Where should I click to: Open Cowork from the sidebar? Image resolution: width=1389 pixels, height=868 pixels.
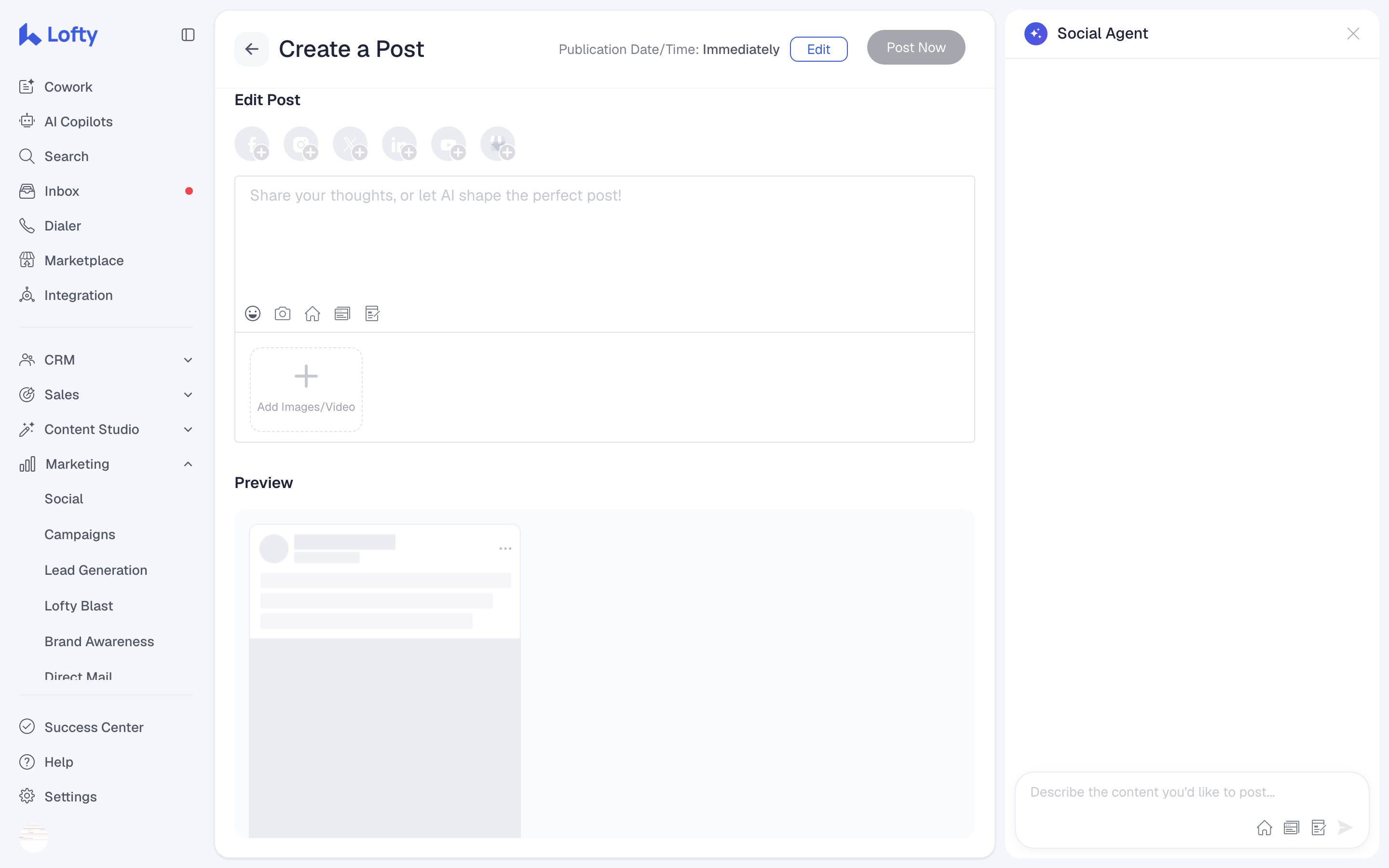106,87
